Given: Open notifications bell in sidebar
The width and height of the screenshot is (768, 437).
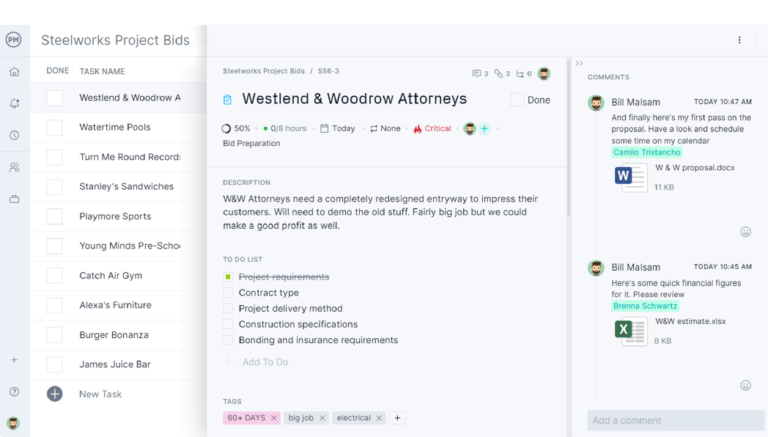Looking at the screenshot, I should [14, 103].
